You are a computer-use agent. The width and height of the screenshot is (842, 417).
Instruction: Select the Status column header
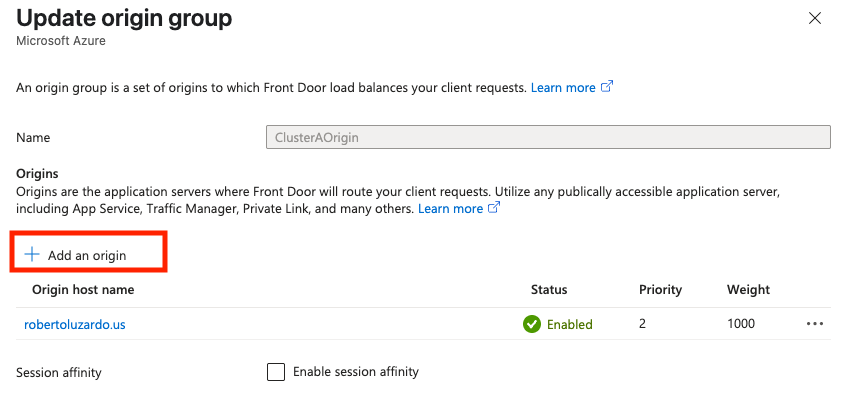pos(549,290)
